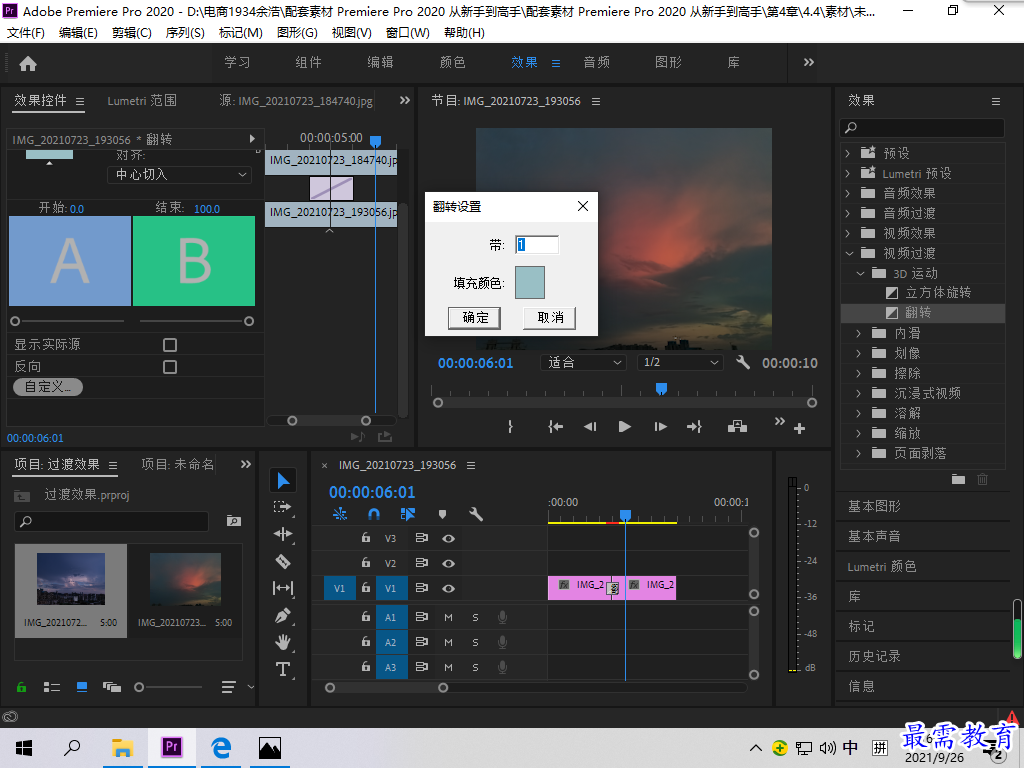Open the 文件(F) menu
The width and height of the screenshot is (1024, 768).
click(x=25, y=33)
